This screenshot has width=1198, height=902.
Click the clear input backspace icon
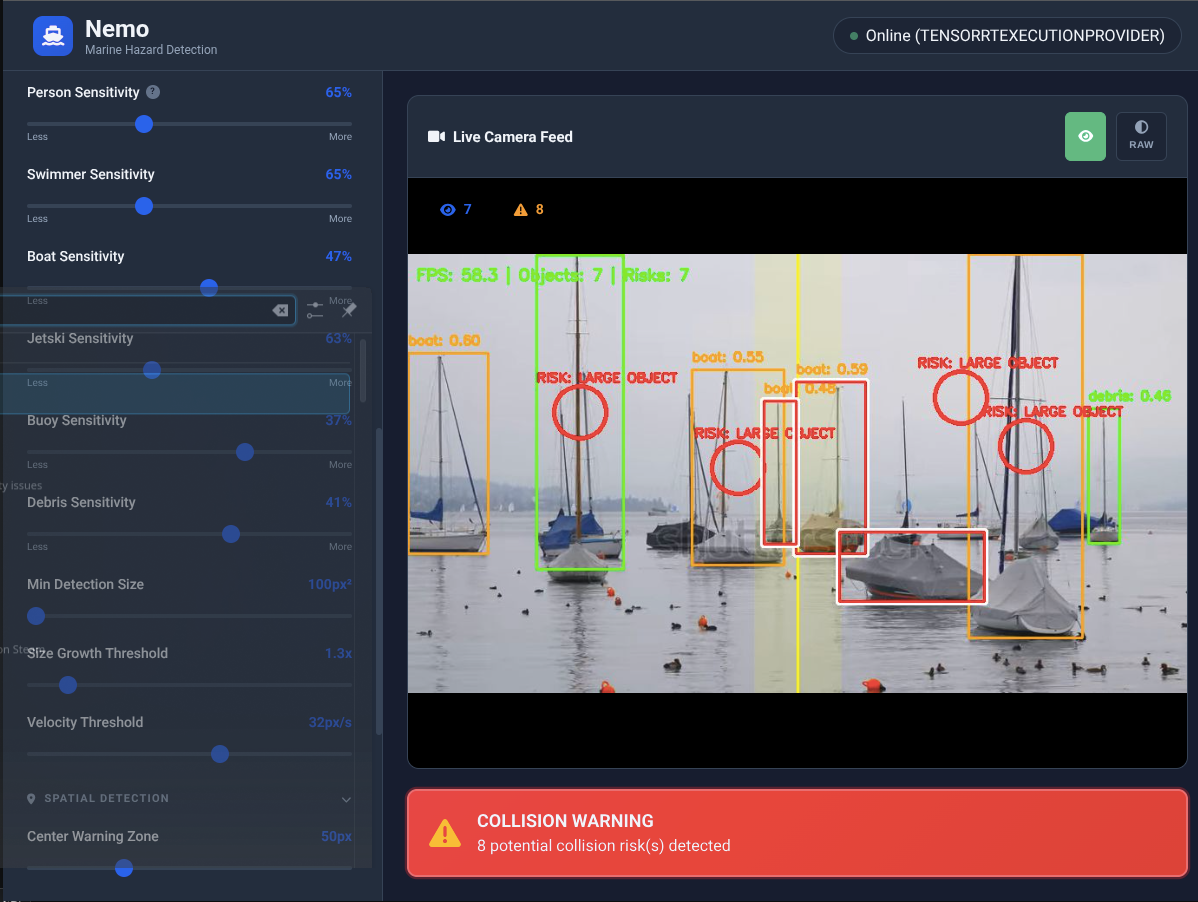(281, 310)
